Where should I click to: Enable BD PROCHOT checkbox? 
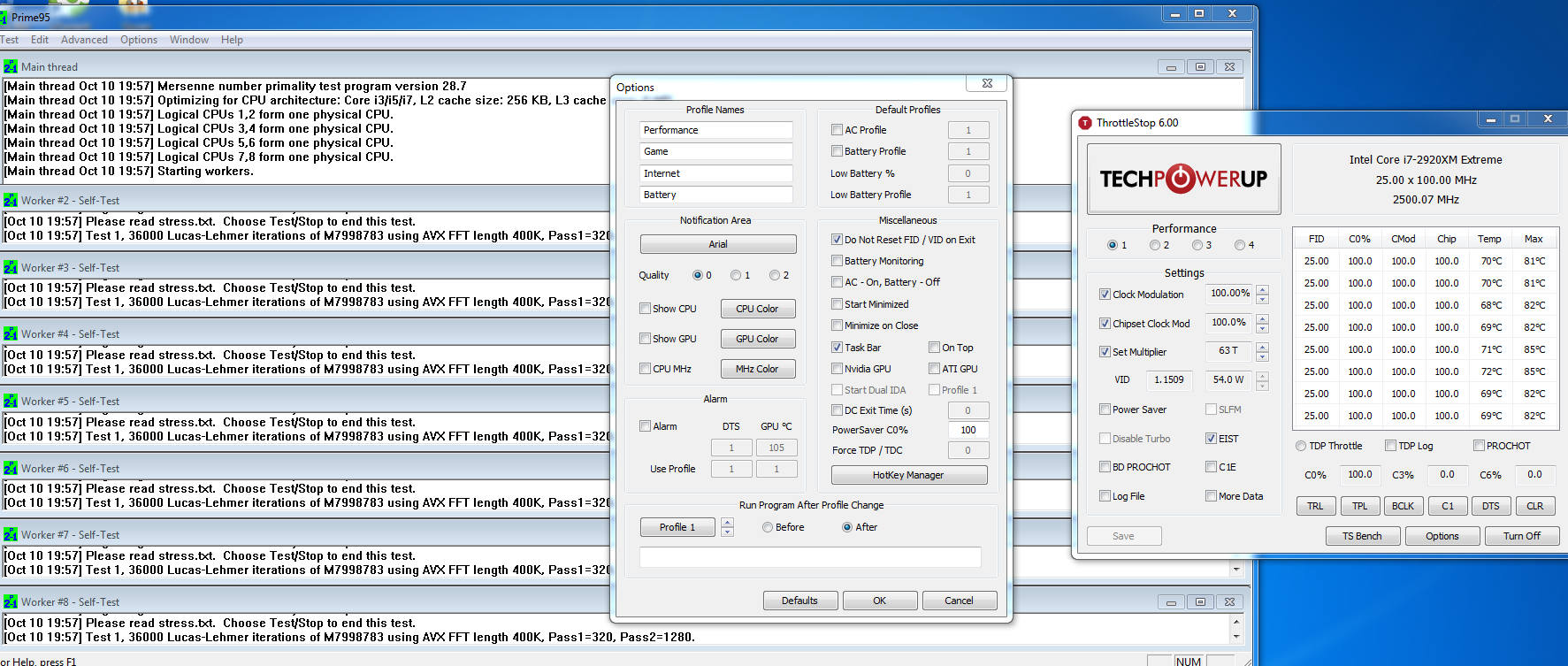click(1105, 467)
